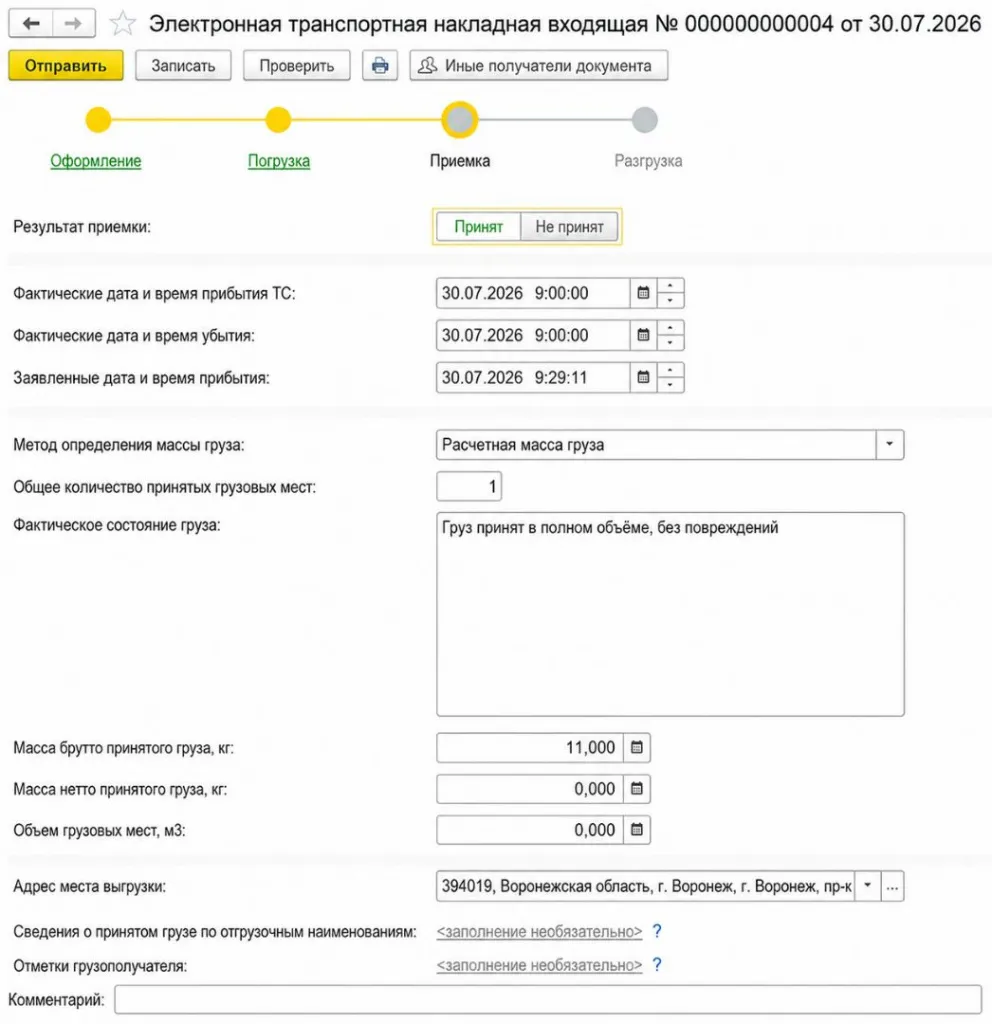Screen dimensions: 992x1024
Task: Select 'Принят' acceptance result
Action: coord(479,227)
